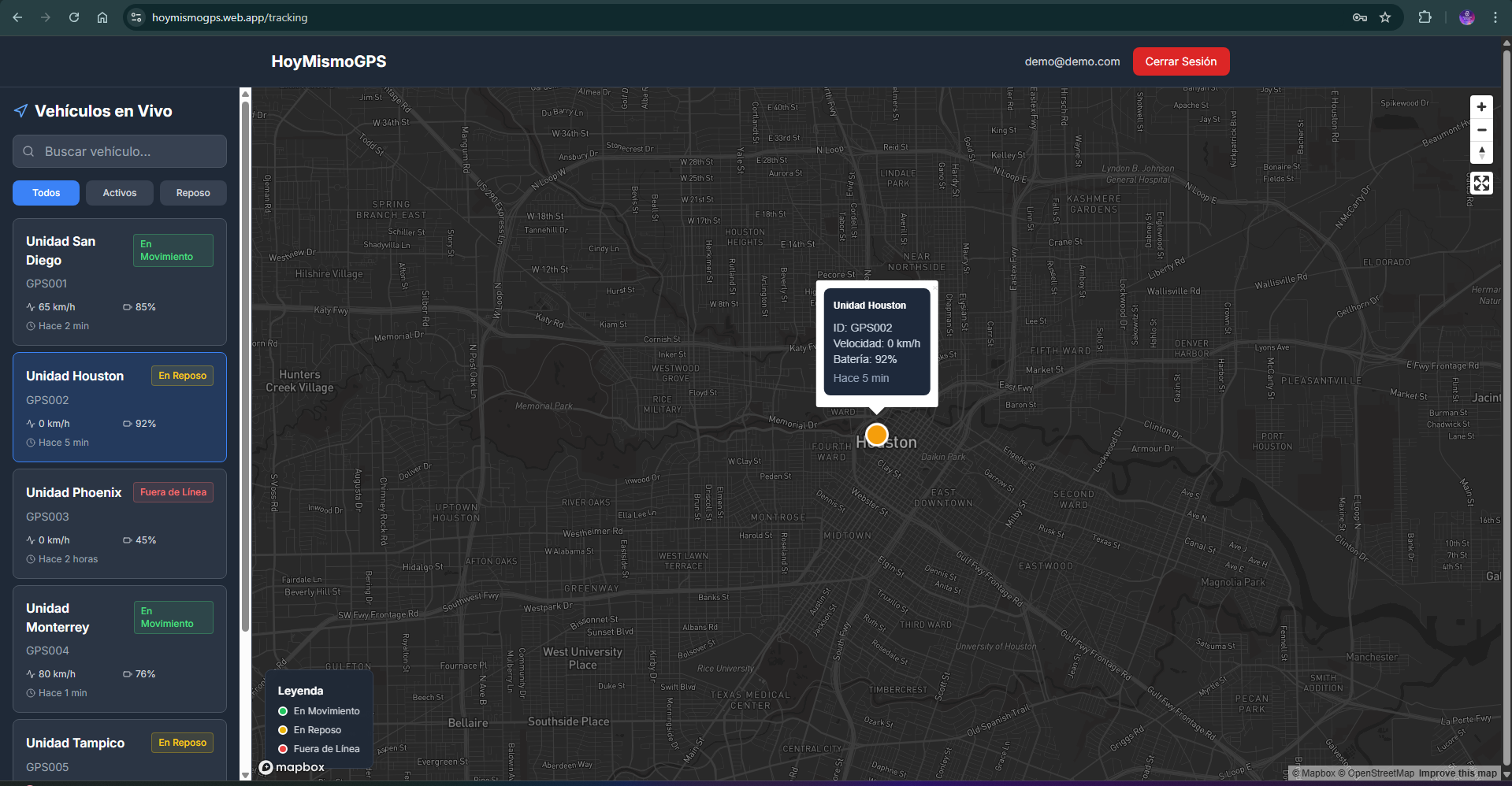Viewport: 1512px width, 786px height.
Task: Open the Unidad Monterrey vehicle card
Action: (x=120, y=649)
